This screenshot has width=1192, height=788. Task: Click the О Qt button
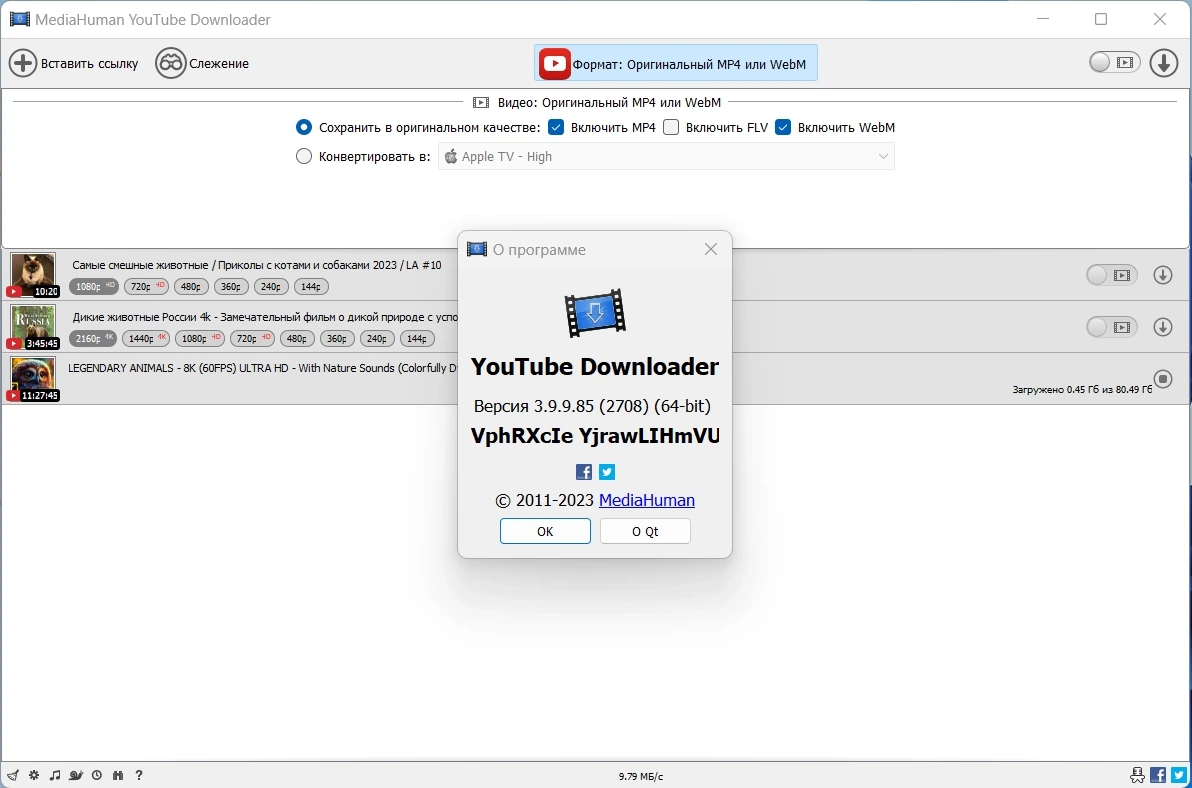pos(645,531)
